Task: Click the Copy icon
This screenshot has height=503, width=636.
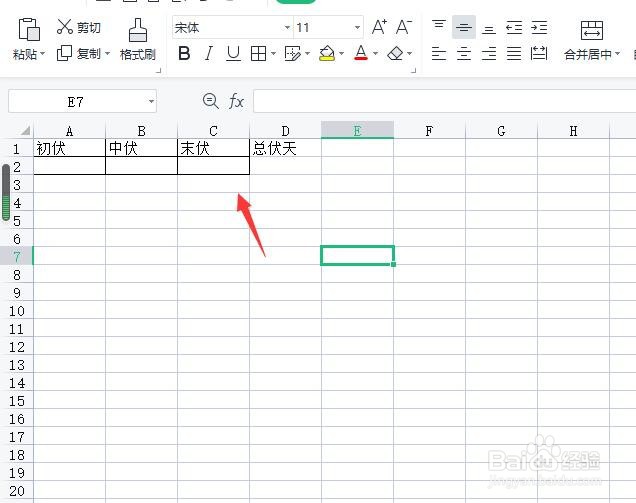Action: pos(64,53)
